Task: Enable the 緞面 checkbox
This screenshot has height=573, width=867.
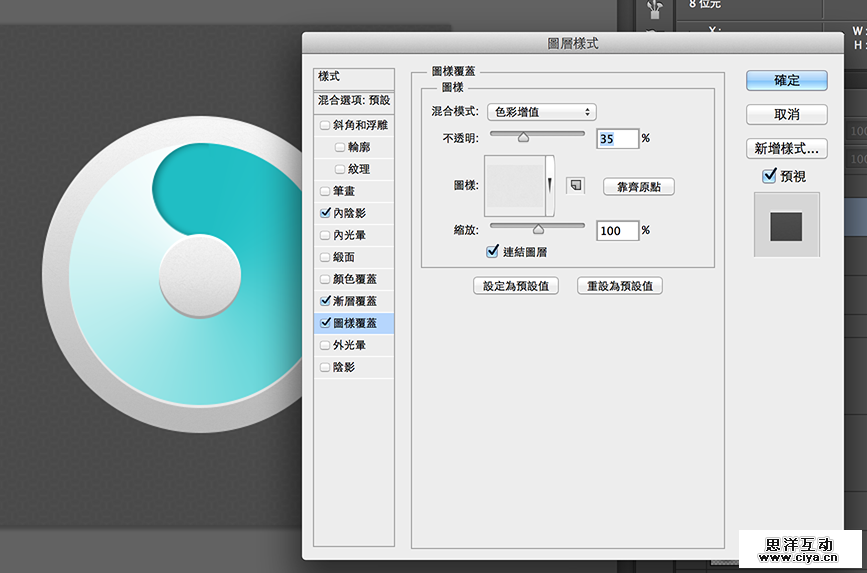Action: 325,257
